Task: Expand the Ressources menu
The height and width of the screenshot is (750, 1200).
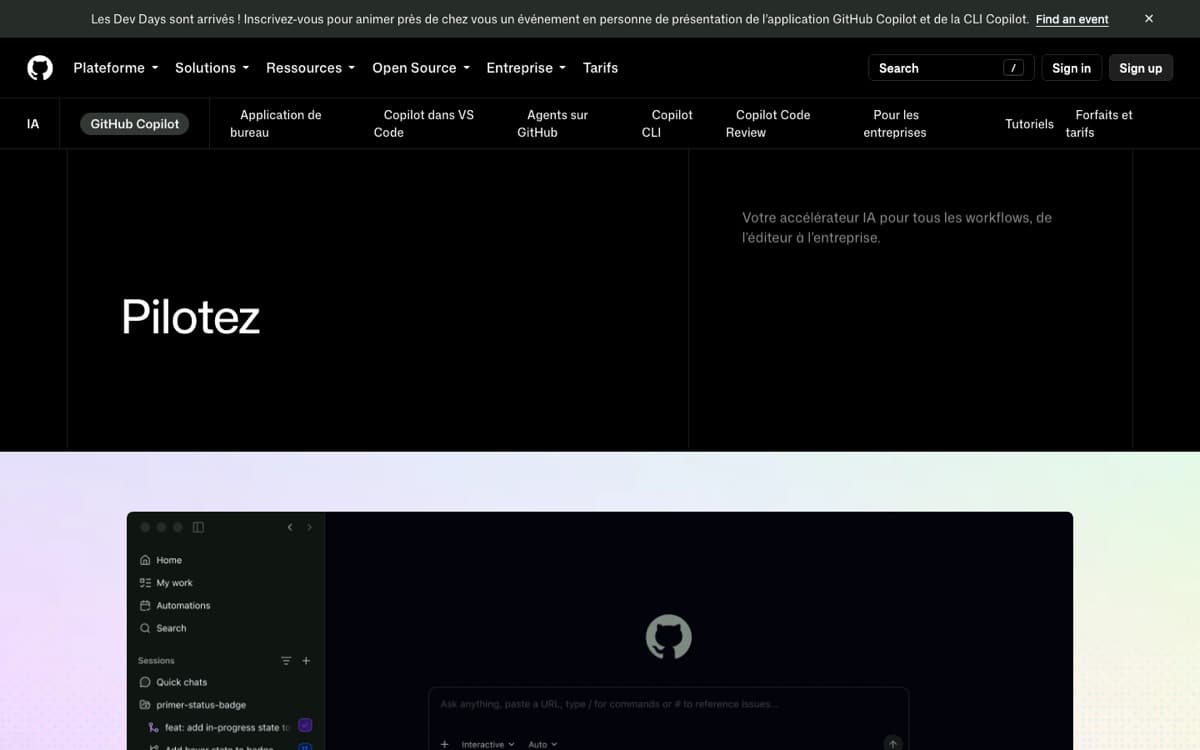Action: 311,68
